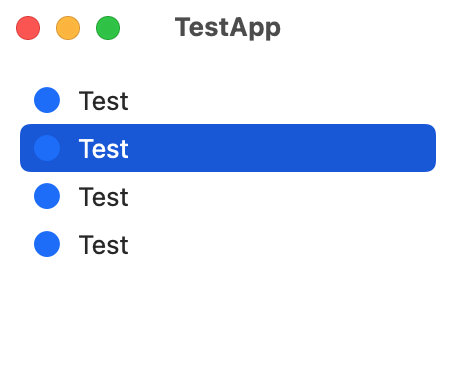This screenshot has width=456, height=374.
Task: Select the first Test list item label
Action: point(103,101)
